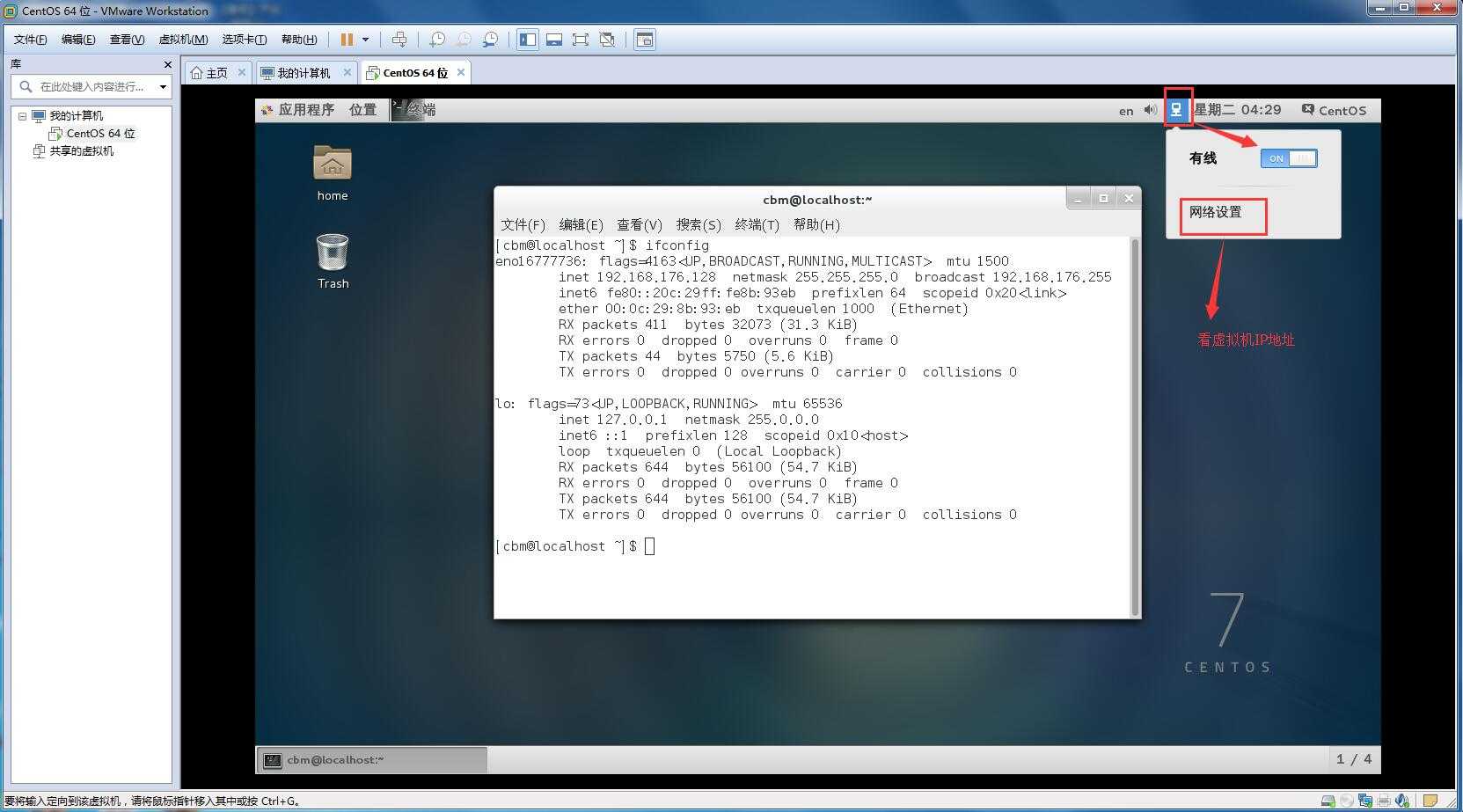Open the library search dropdown arrow
Image resolution: width=1463 pixels, height=812 pixels.
[x=163, y=86]
